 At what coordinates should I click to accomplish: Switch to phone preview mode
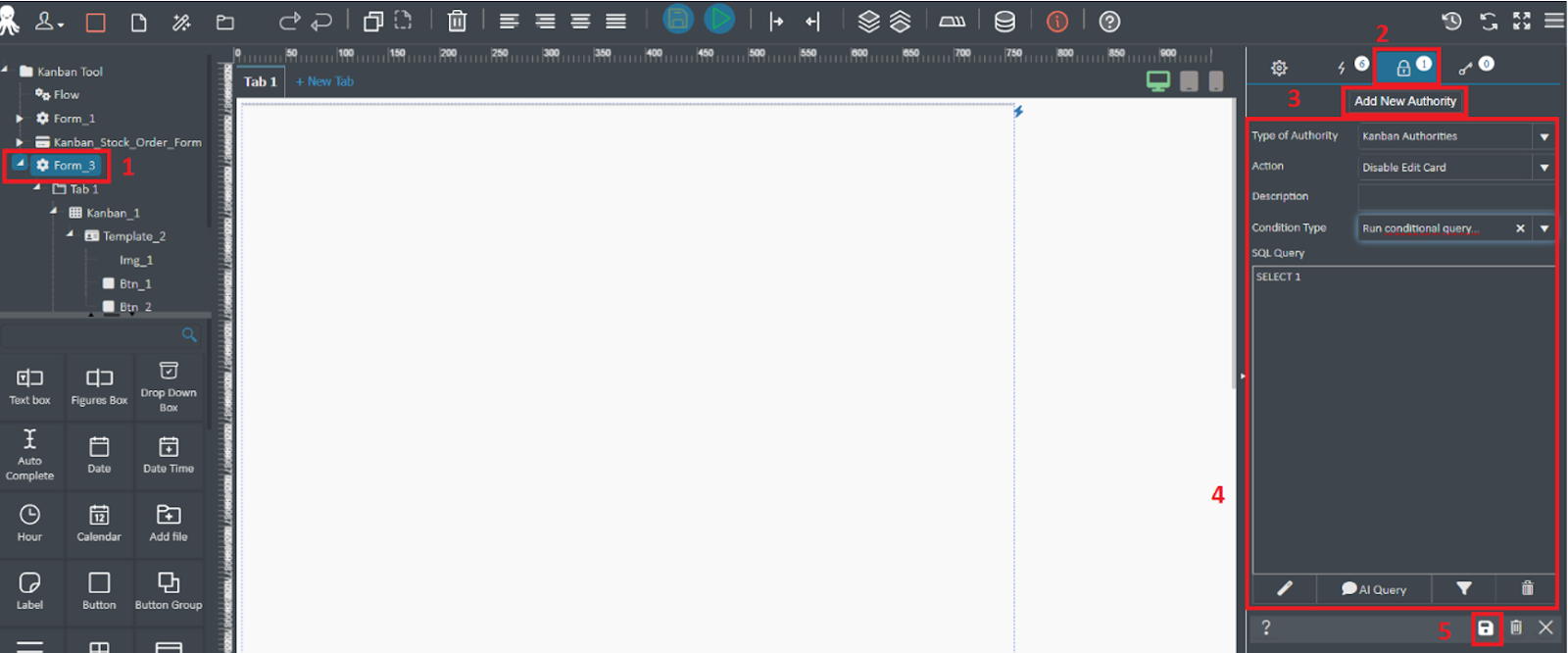coord(1216,81)
